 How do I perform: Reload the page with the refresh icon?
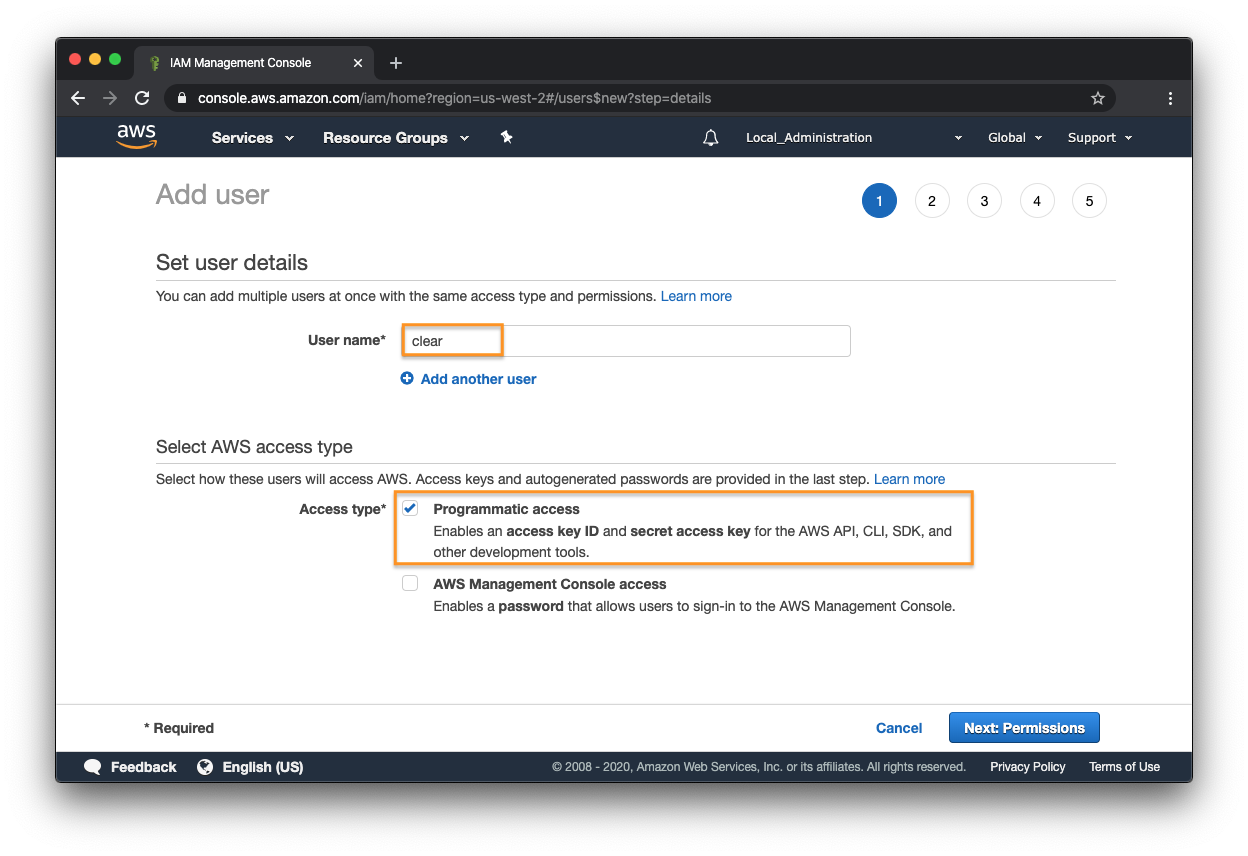click(x=142, y=98)
